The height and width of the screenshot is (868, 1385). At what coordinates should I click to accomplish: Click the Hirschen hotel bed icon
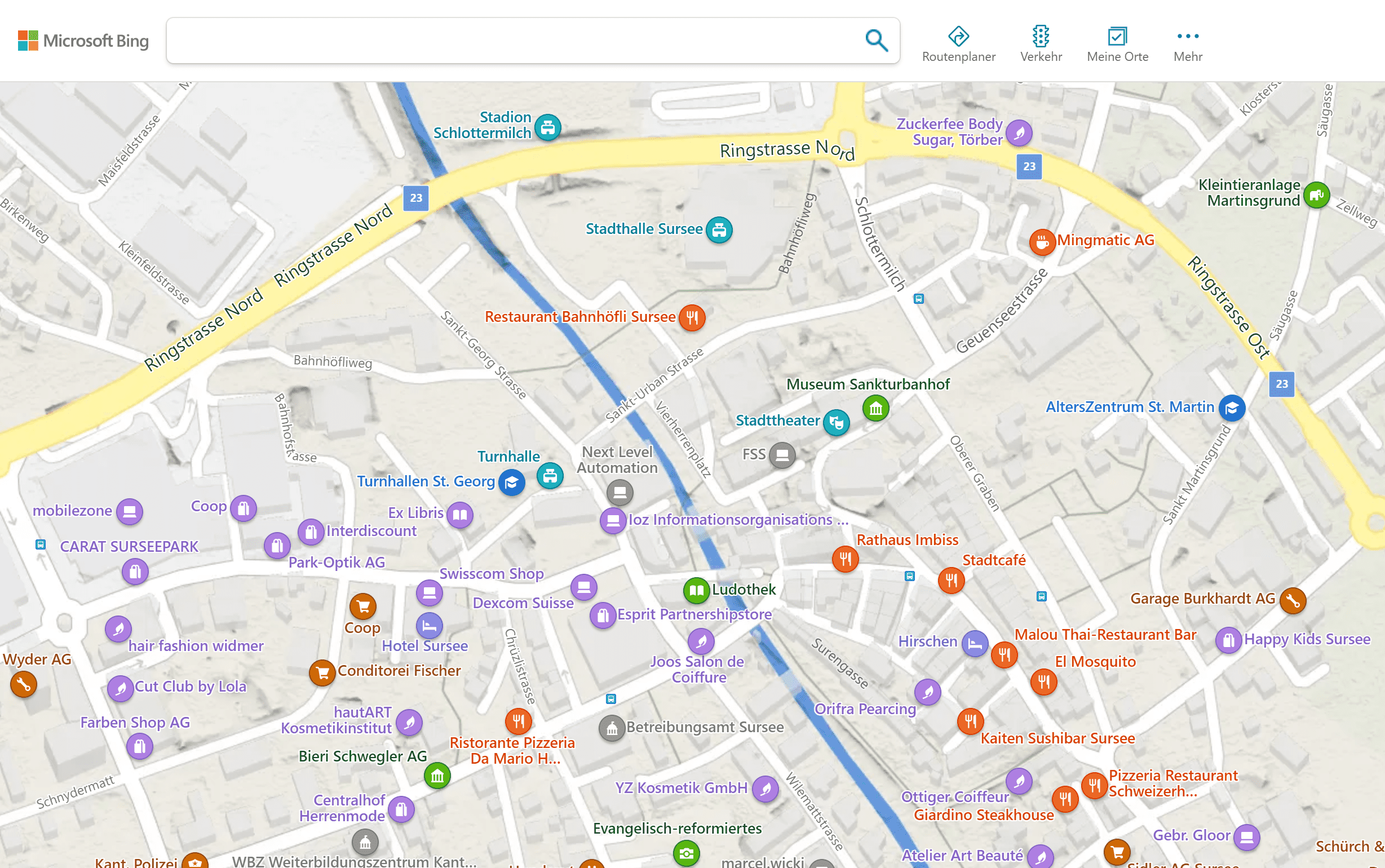(x=975, y=644)
